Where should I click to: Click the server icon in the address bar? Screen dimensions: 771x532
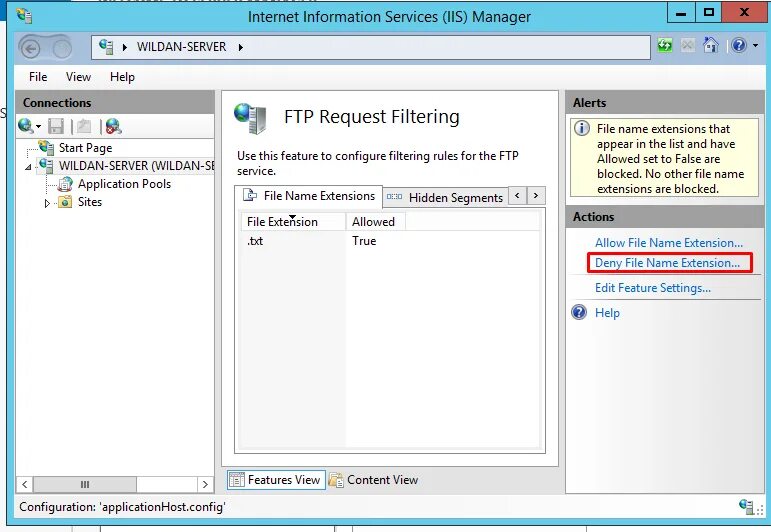(106, 47)
